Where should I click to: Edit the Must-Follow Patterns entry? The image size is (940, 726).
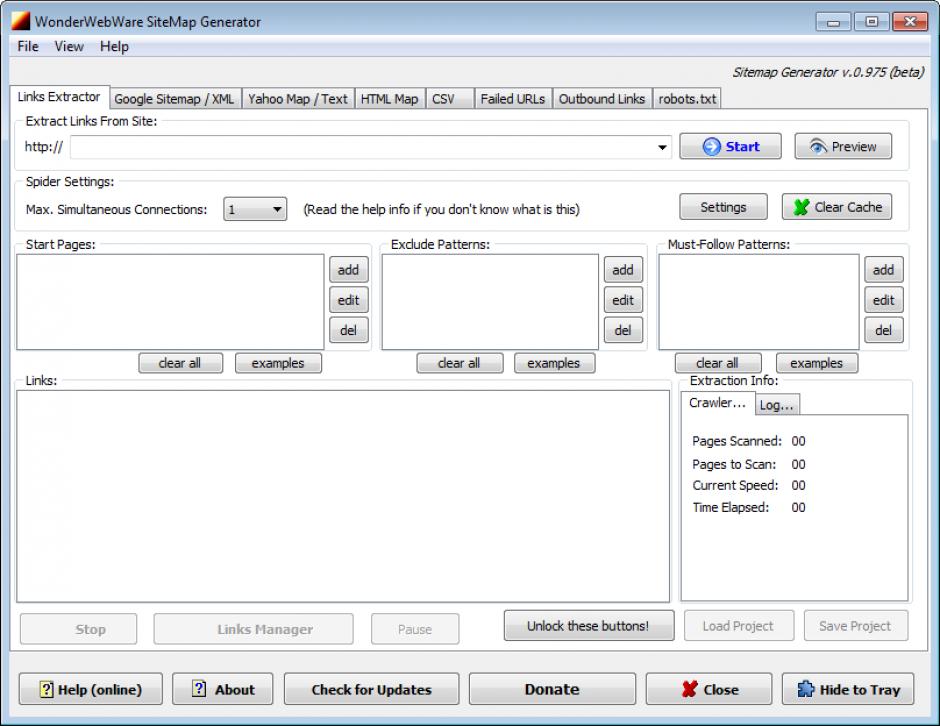[884, 300]
